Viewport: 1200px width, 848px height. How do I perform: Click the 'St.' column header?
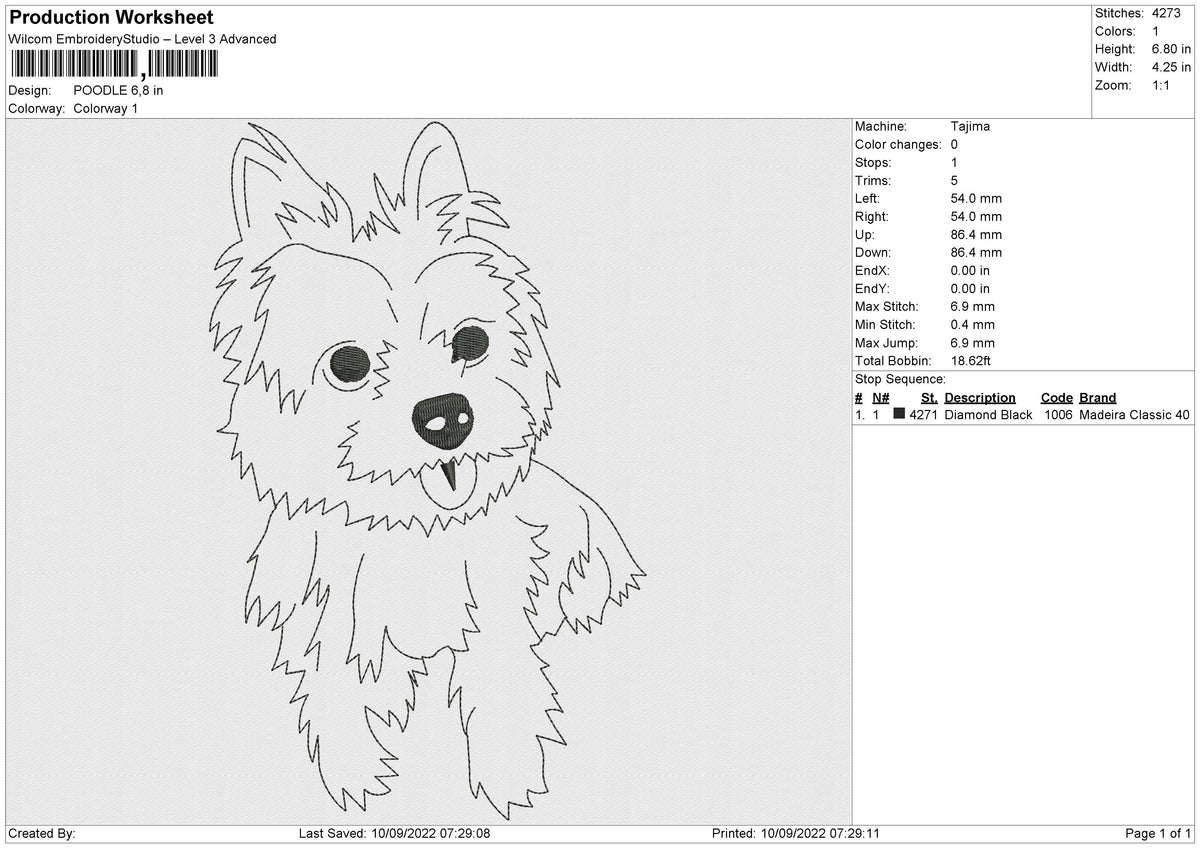pyautogui.click(x=929, y=398)
